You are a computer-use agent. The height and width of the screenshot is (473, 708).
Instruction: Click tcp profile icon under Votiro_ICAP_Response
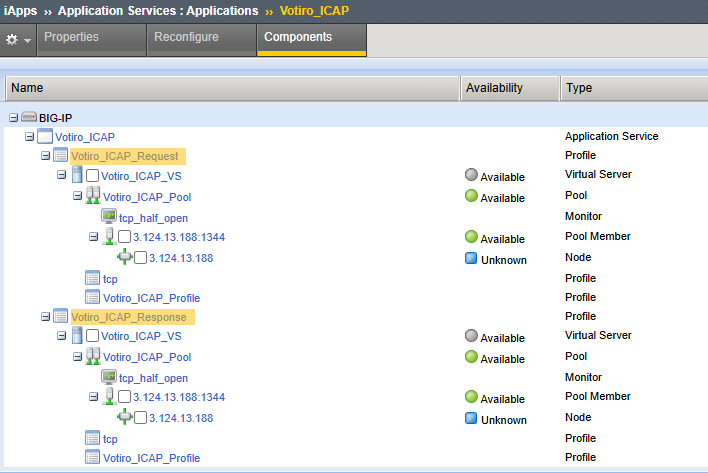point(93,437)
